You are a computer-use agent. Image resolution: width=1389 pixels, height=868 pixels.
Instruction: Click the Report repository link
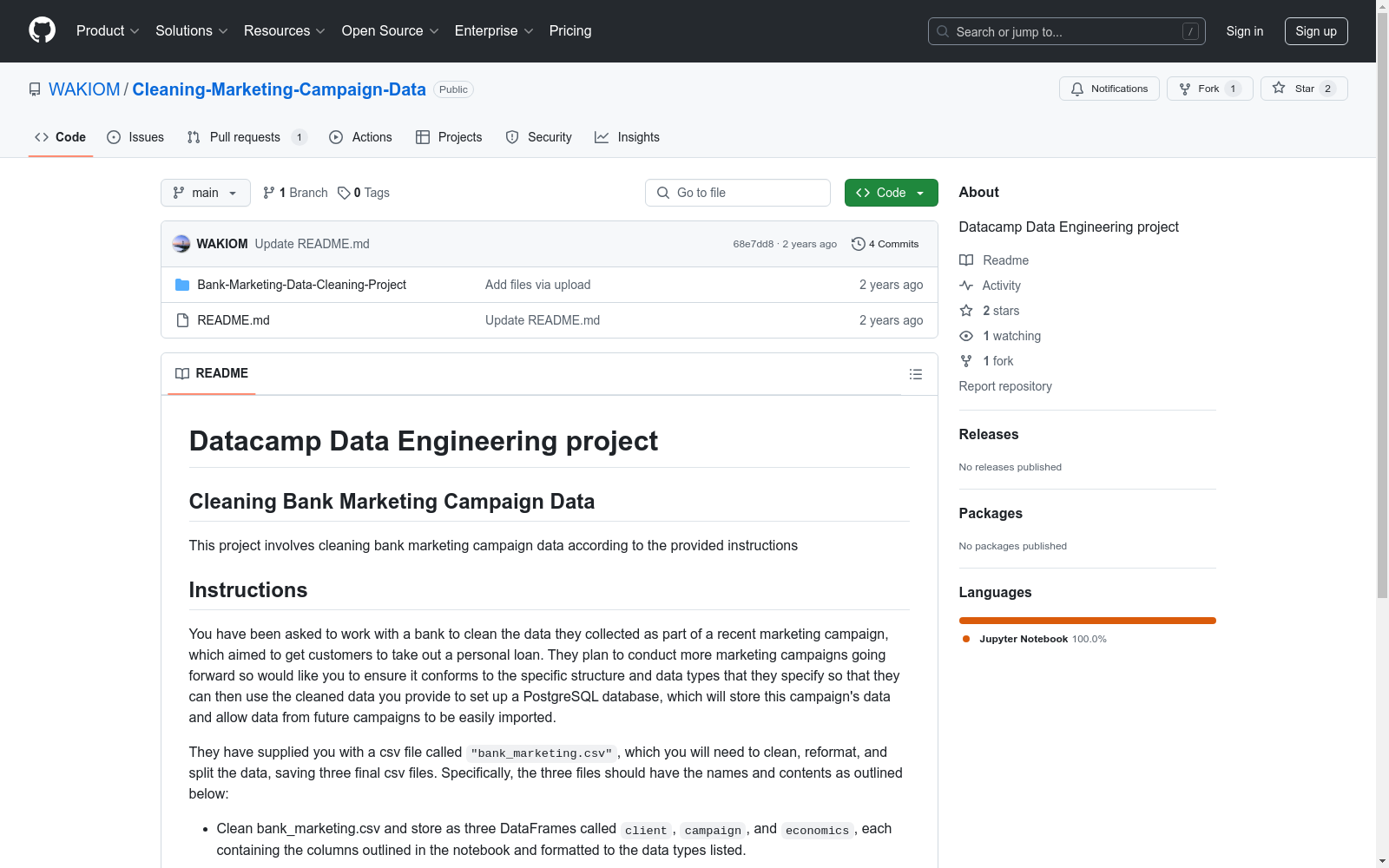click(1005, 386)
